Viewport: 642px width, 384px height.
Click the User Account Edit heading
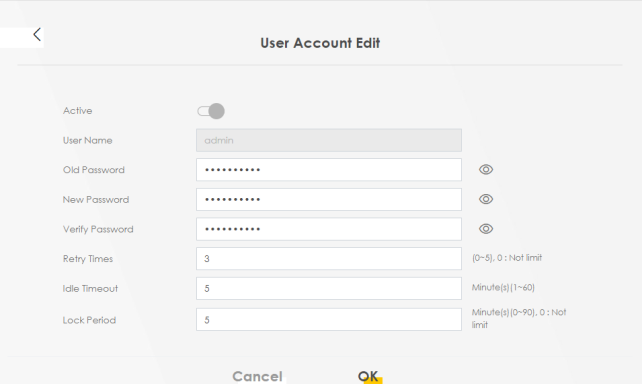pos(320,43)
